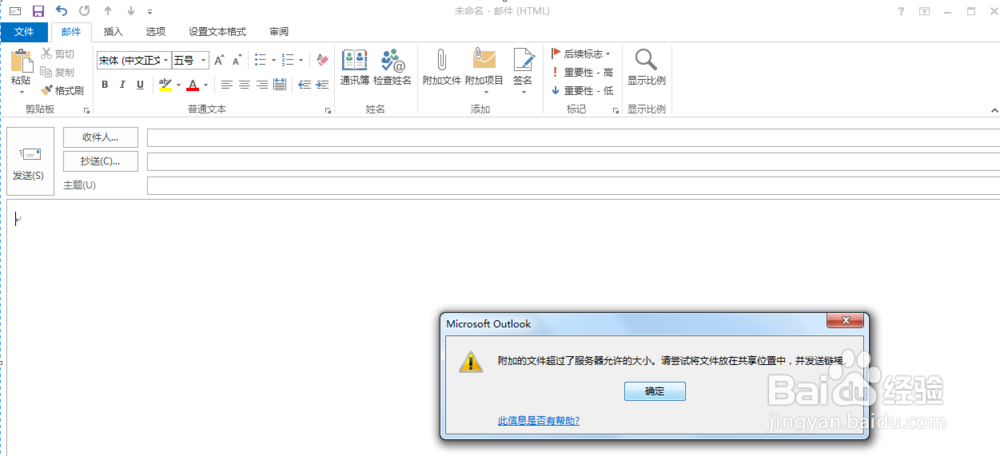
Task: Mark message as 重要性 - 高
Action: (582, 73)
